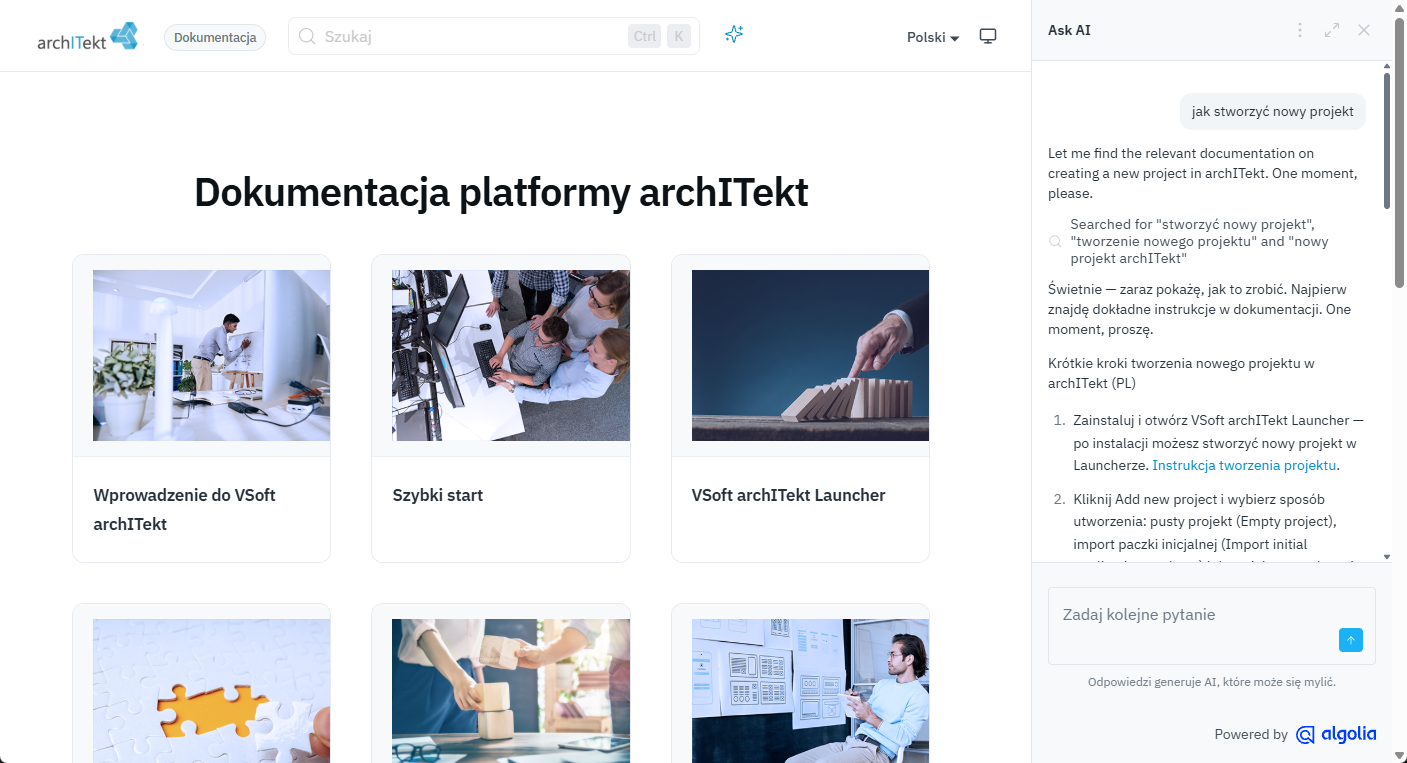Open the Szybki start card title
The width and height of the screenshot is (1407, 763).
point(438,495)
